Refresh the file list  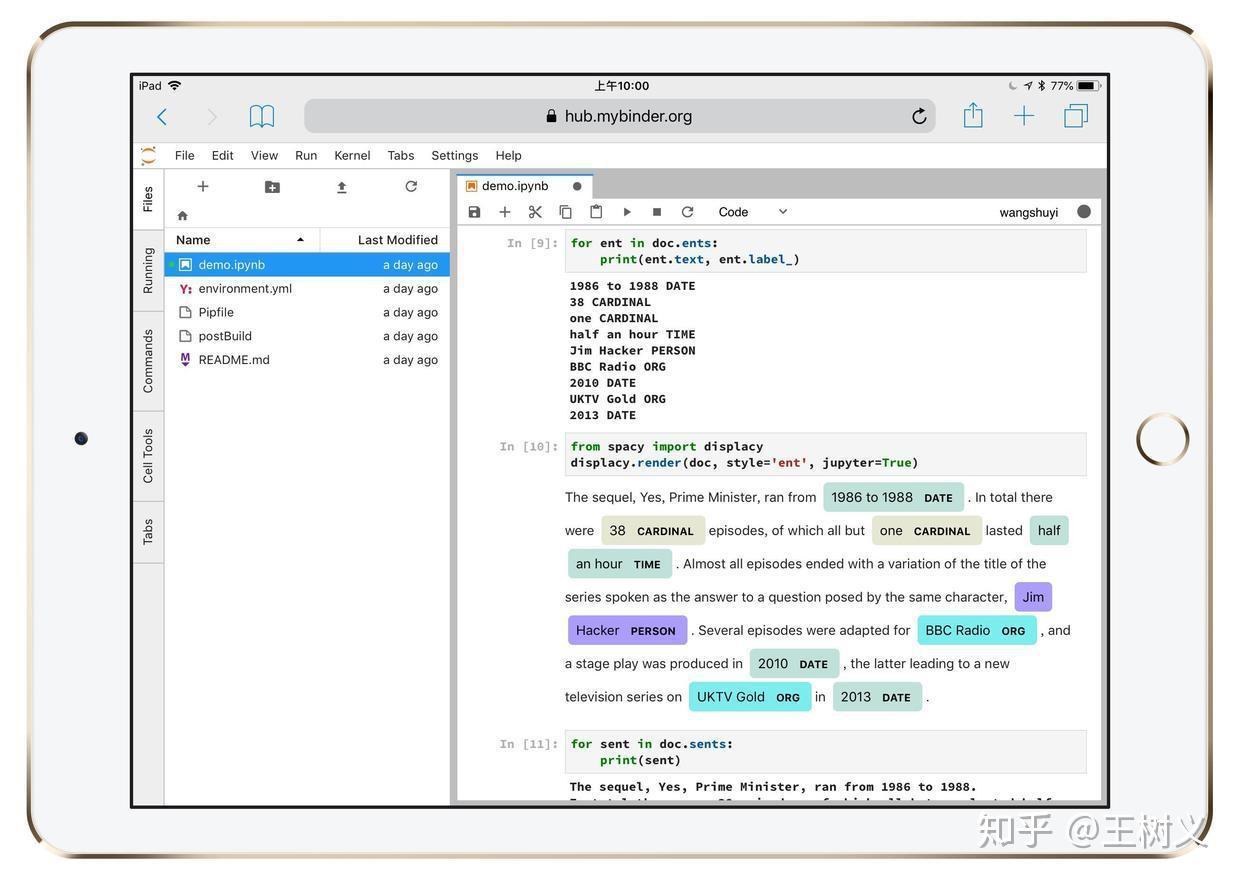click(x=411, y=187)
